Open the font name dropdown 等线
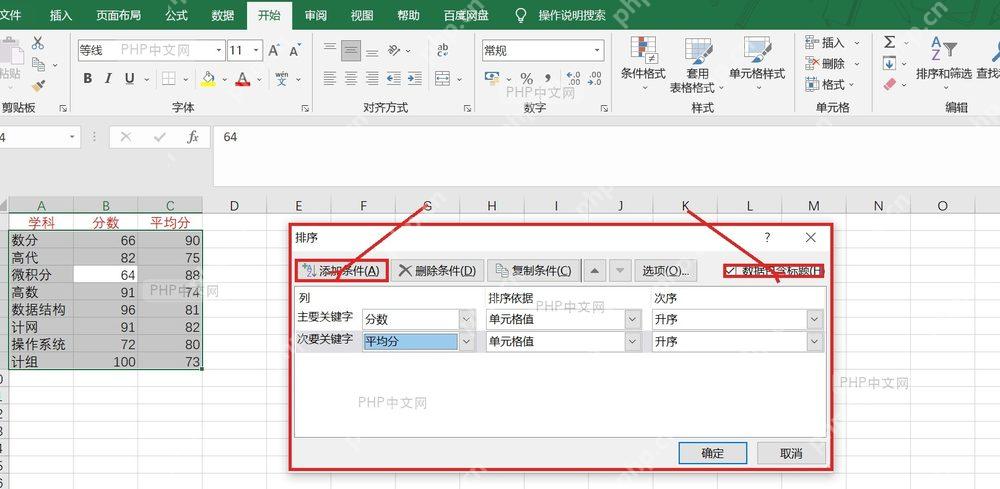The width and height of the screenshot is (1000, 489). click(x=219, y=50)
